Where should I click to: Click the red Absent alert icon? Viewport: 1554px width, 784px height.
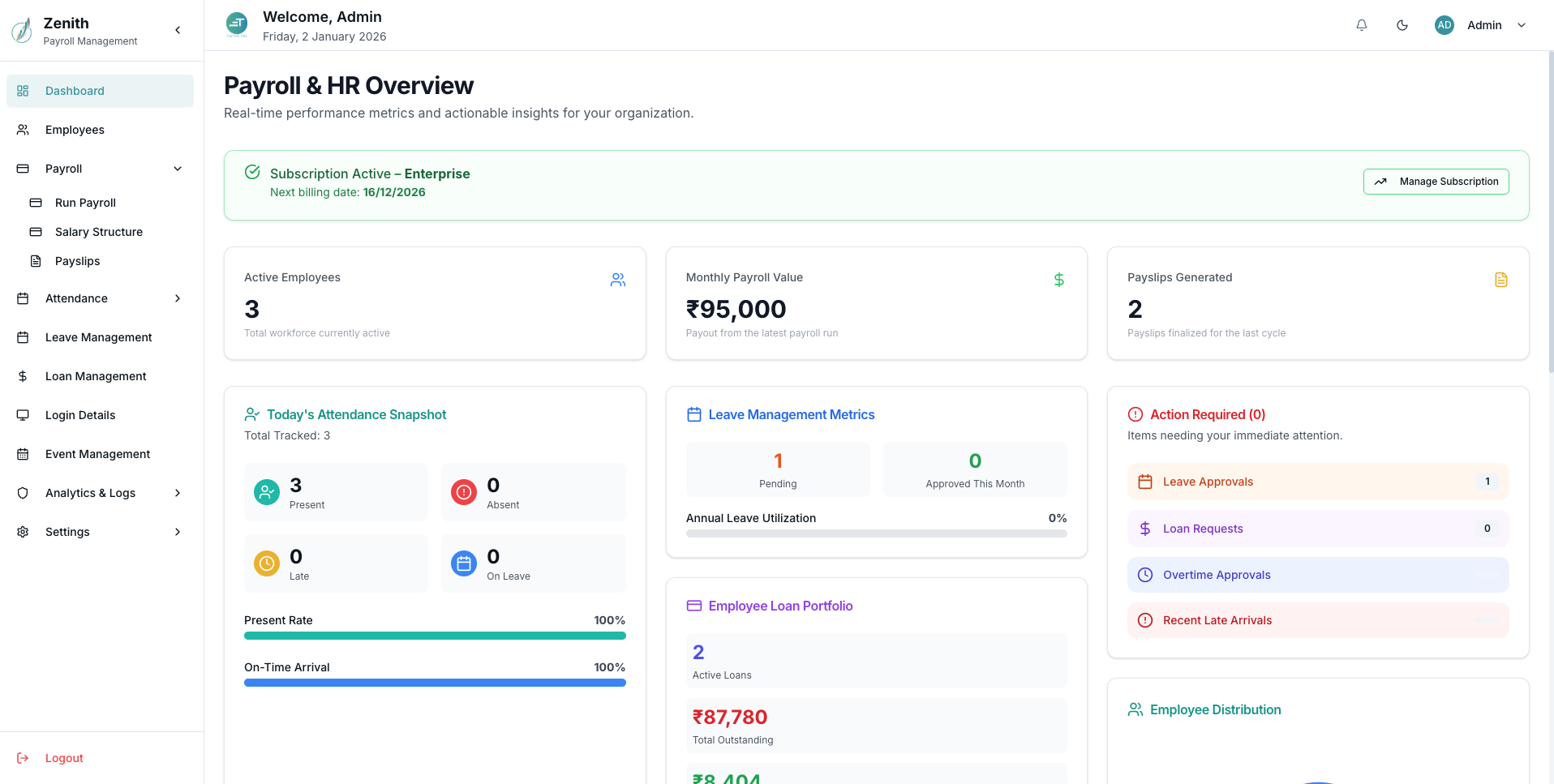point(464,492)
